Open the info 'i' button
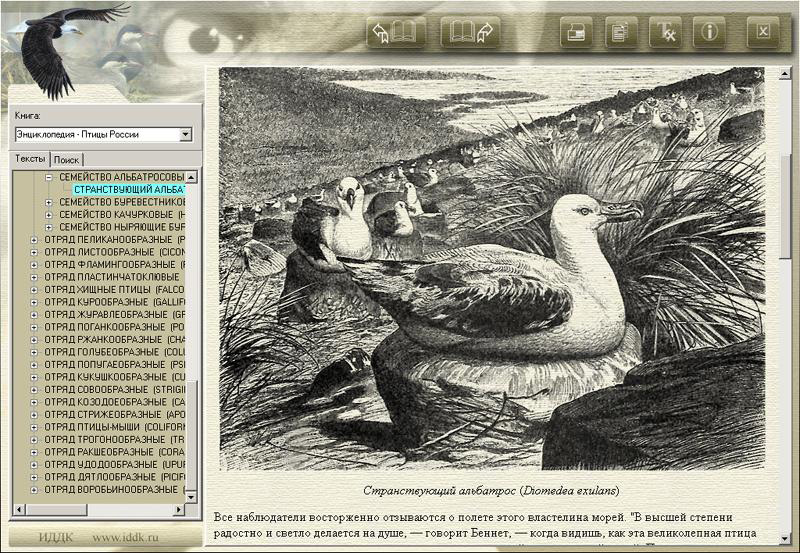800x553 pixels. pyautogui.click(x=710, y=32)
